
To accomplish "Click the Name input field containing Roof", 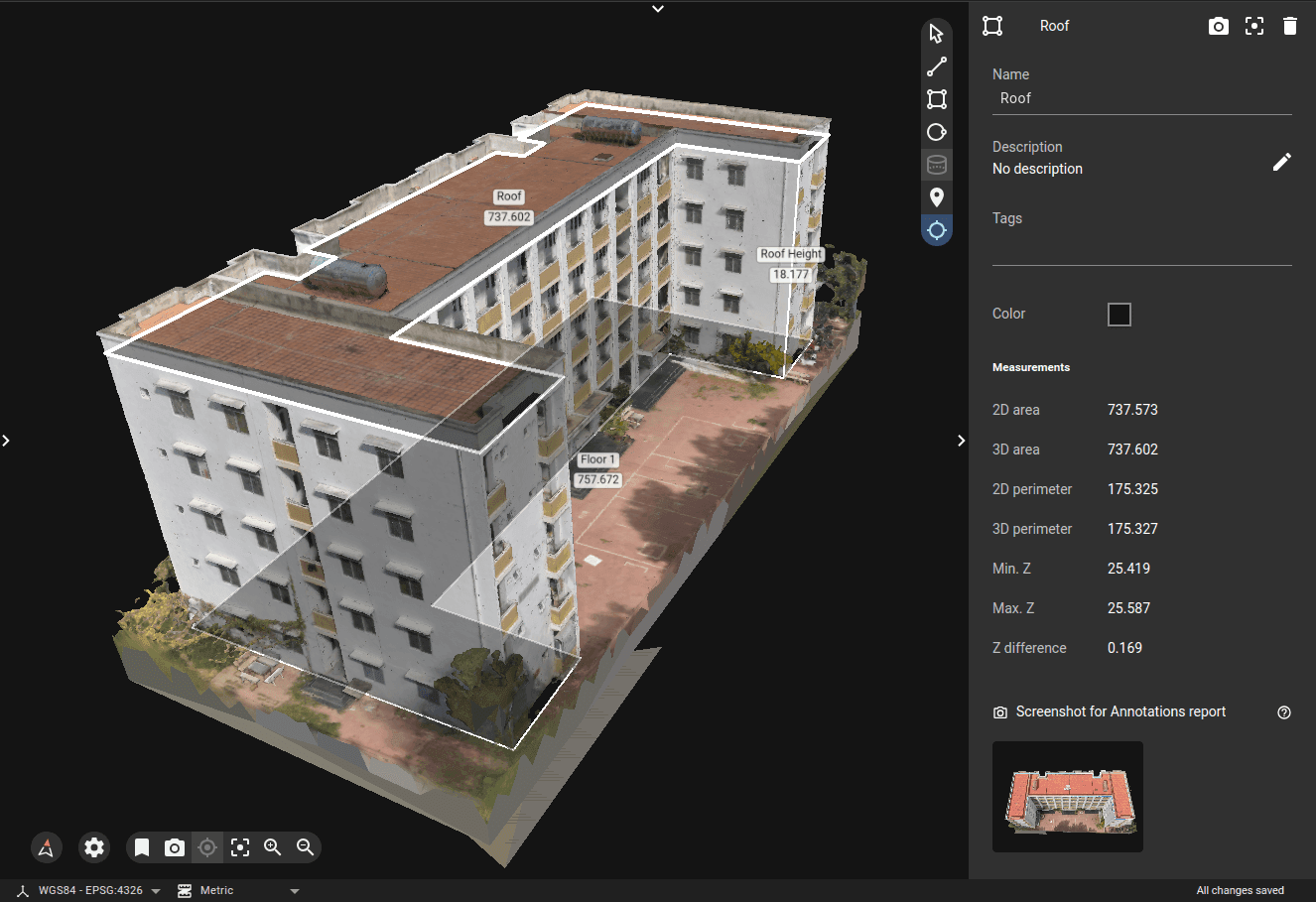I will click(1142, 98).
